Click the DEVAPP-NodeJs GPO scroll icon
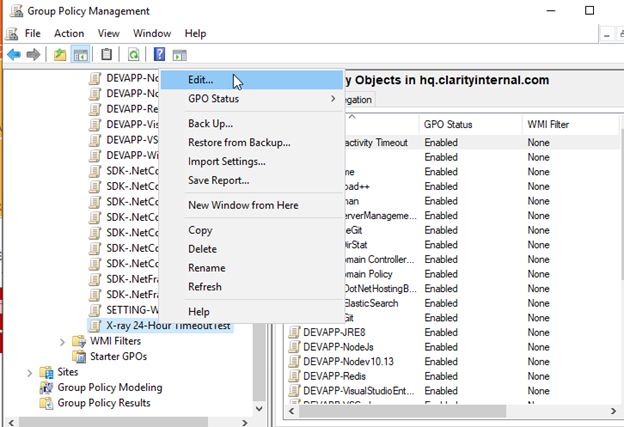The width and height of the screenshot is (624, 427). (x=294, y=347)
